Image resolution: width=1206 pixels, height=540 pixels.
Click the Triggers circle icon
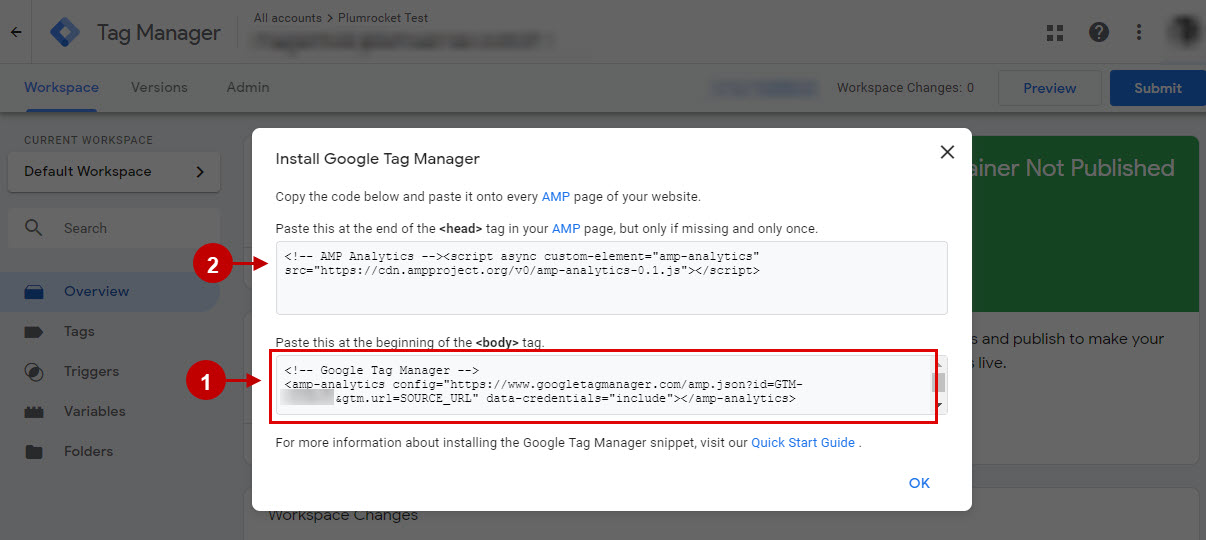pos(34,372)
